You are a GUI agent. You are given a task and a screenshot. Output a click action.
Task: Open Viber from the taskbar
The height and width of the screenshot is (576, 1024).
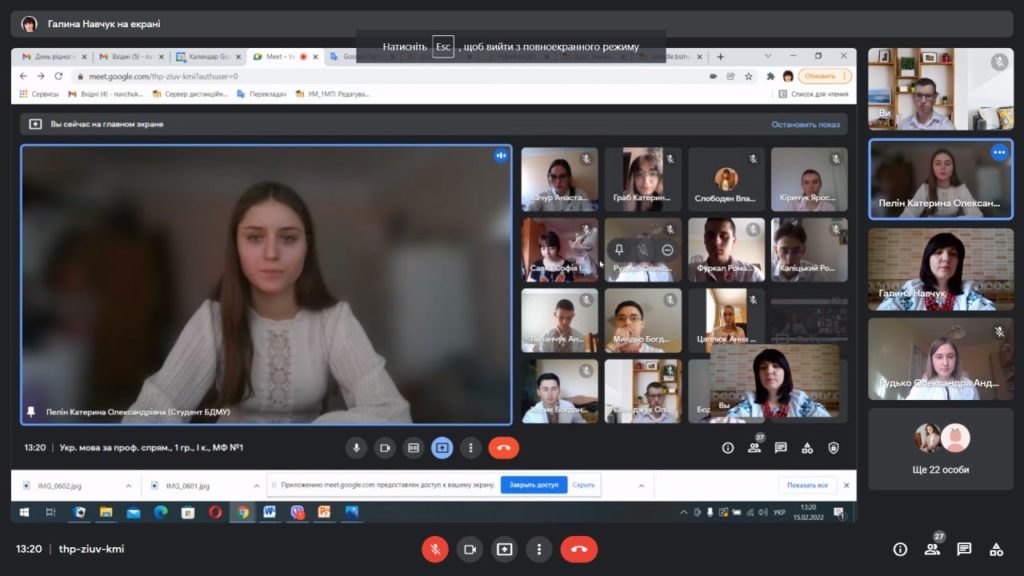click(x=297, y=513)
